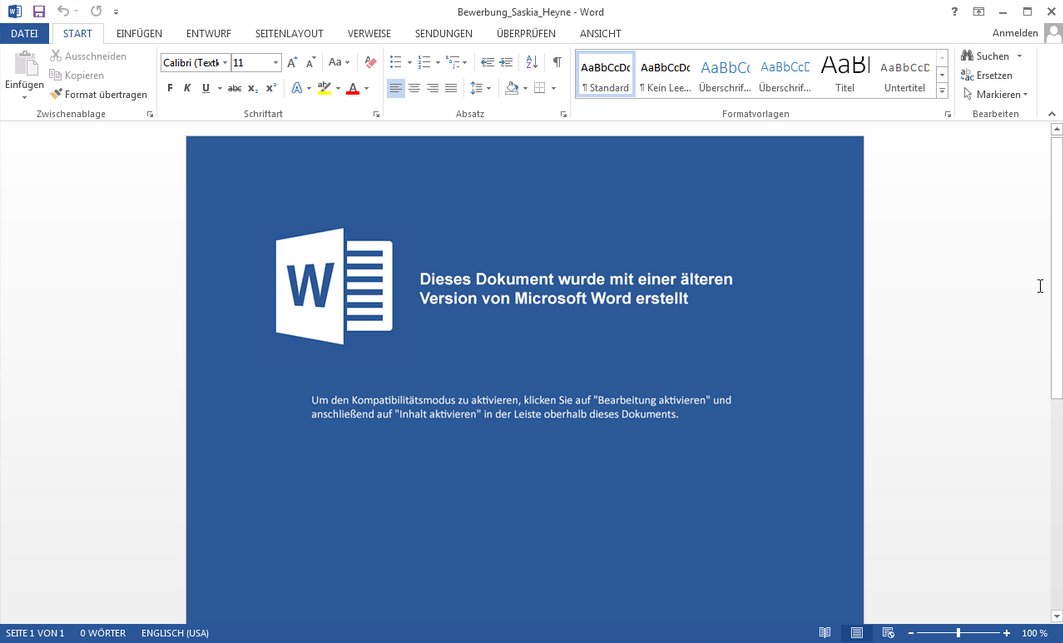Viewport: 1063px width, 643px height.
Task: Open the Markieren select dropdown
Action: (995, 94)
